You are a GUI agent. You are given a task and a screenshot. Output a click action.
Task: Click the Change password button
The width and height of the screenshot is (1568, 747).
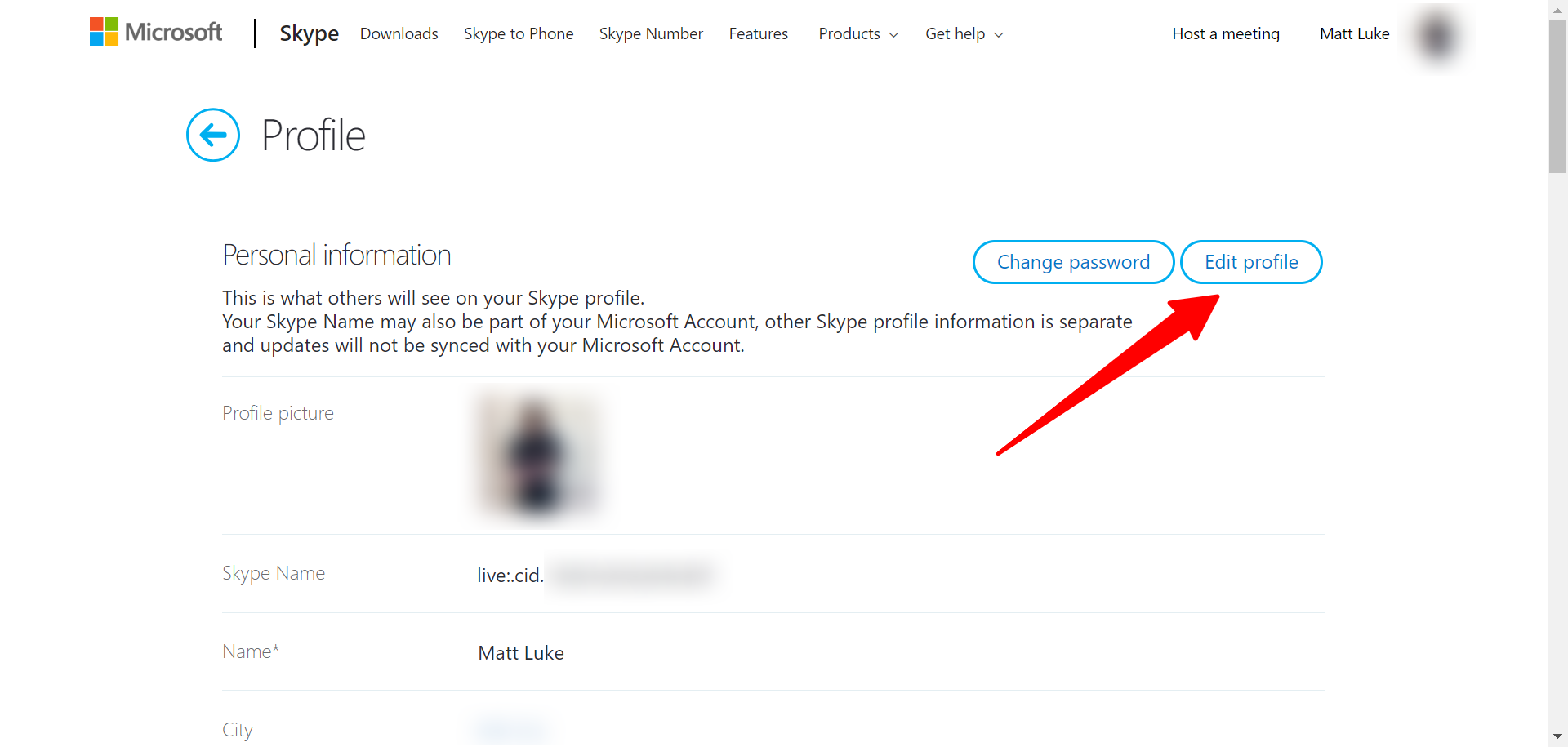[1072, 262]
